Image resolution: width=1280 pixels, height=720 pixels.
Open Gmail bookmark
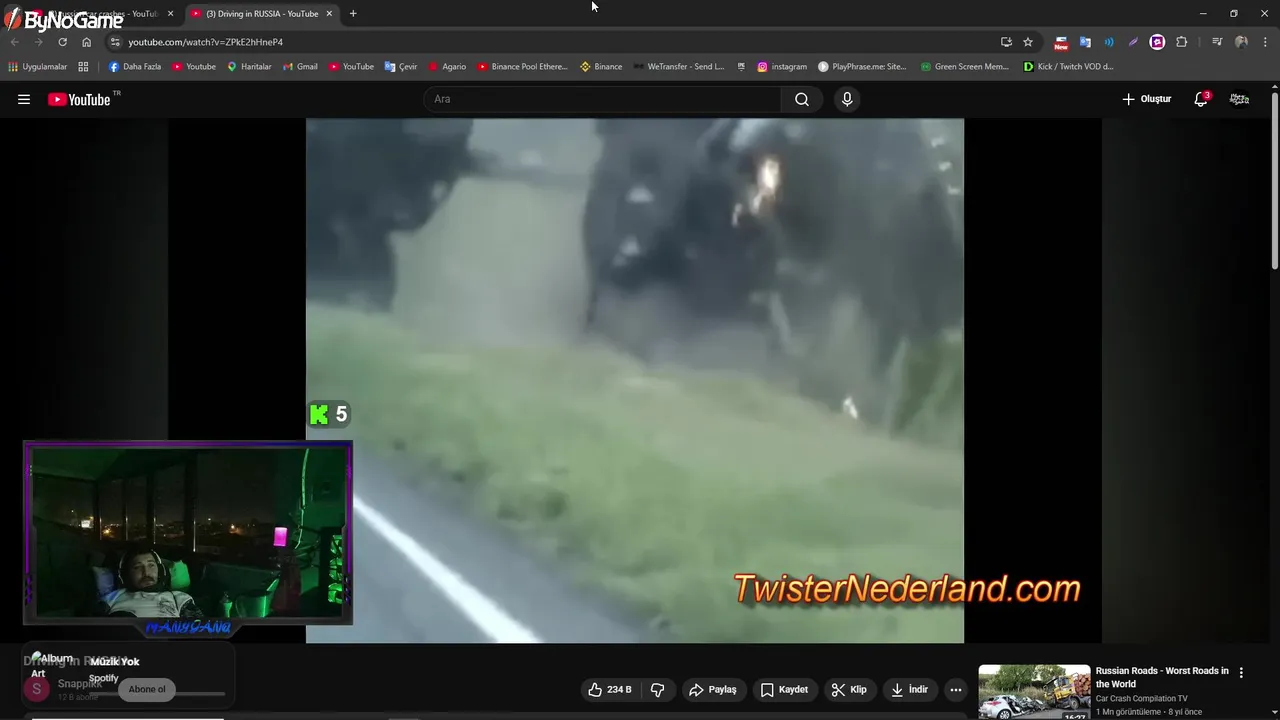[300, 67]
